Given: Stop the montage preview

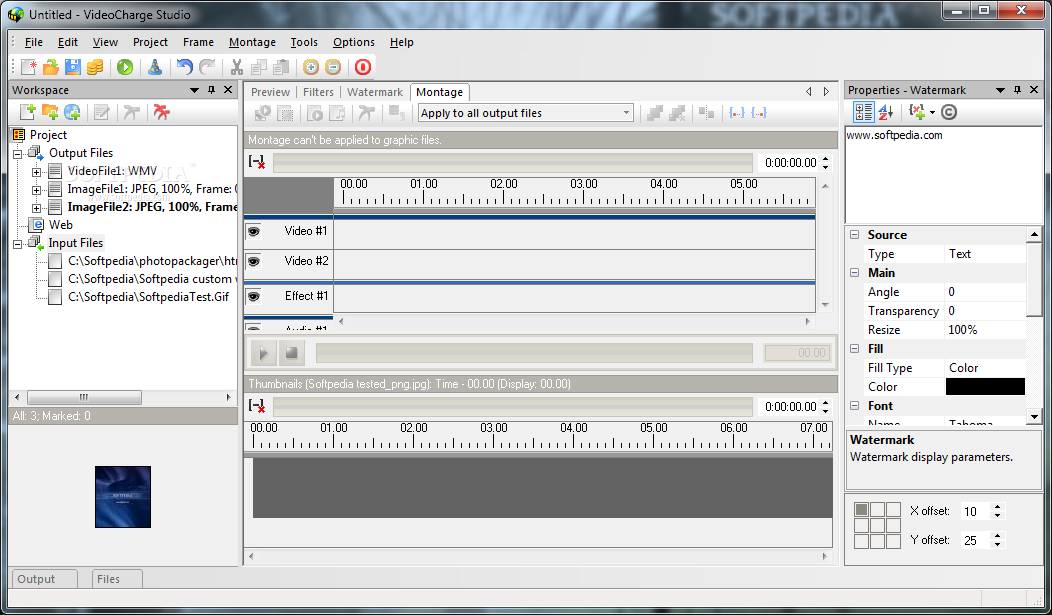Looking at the screenshot, I should point(291,353).
